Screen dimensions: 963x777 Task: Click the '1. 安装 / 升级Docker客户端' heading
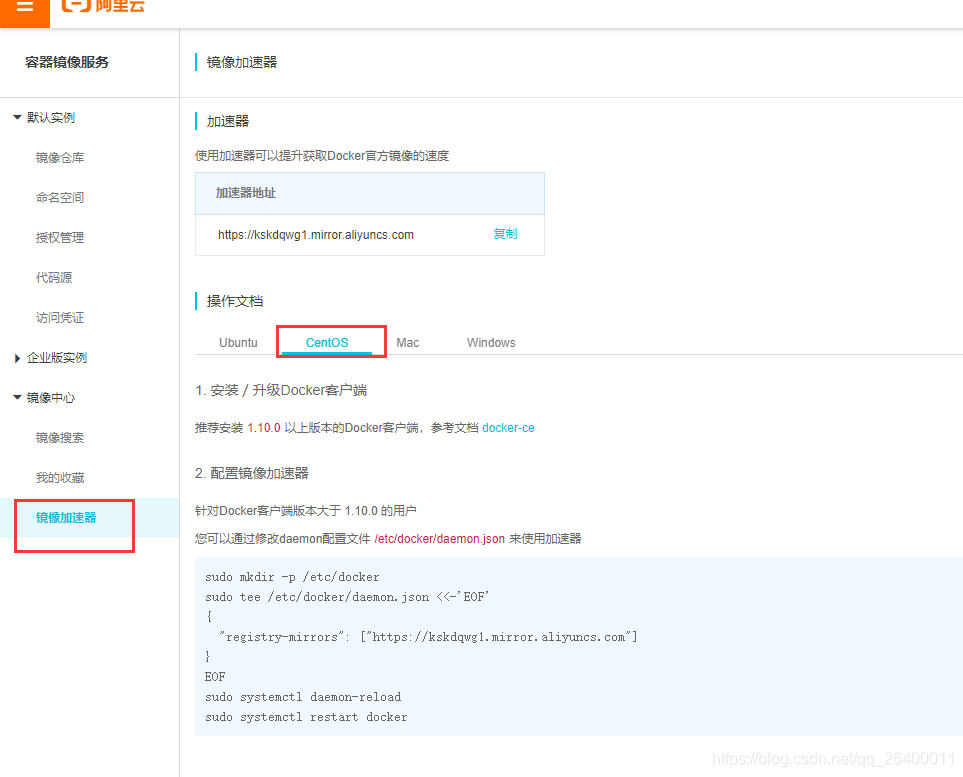(x=281, y=390)
